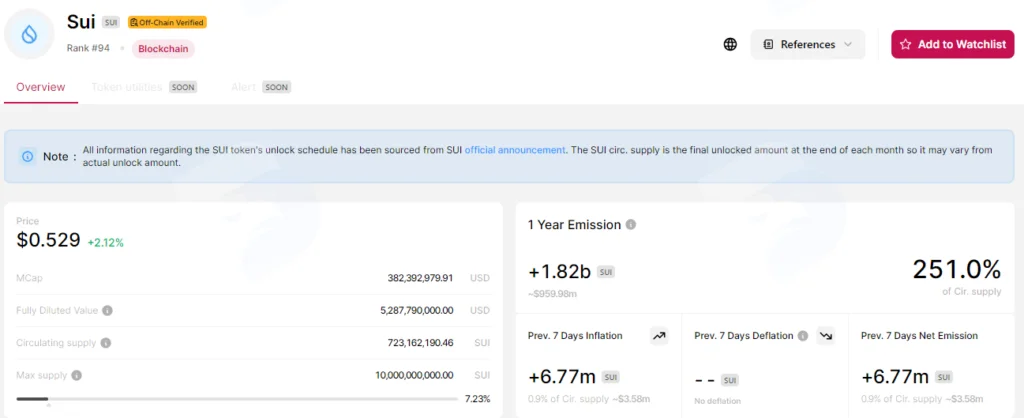
Task: Click the Prev. 7 Days Net Emission heading
Action: [x=919, y=336]
